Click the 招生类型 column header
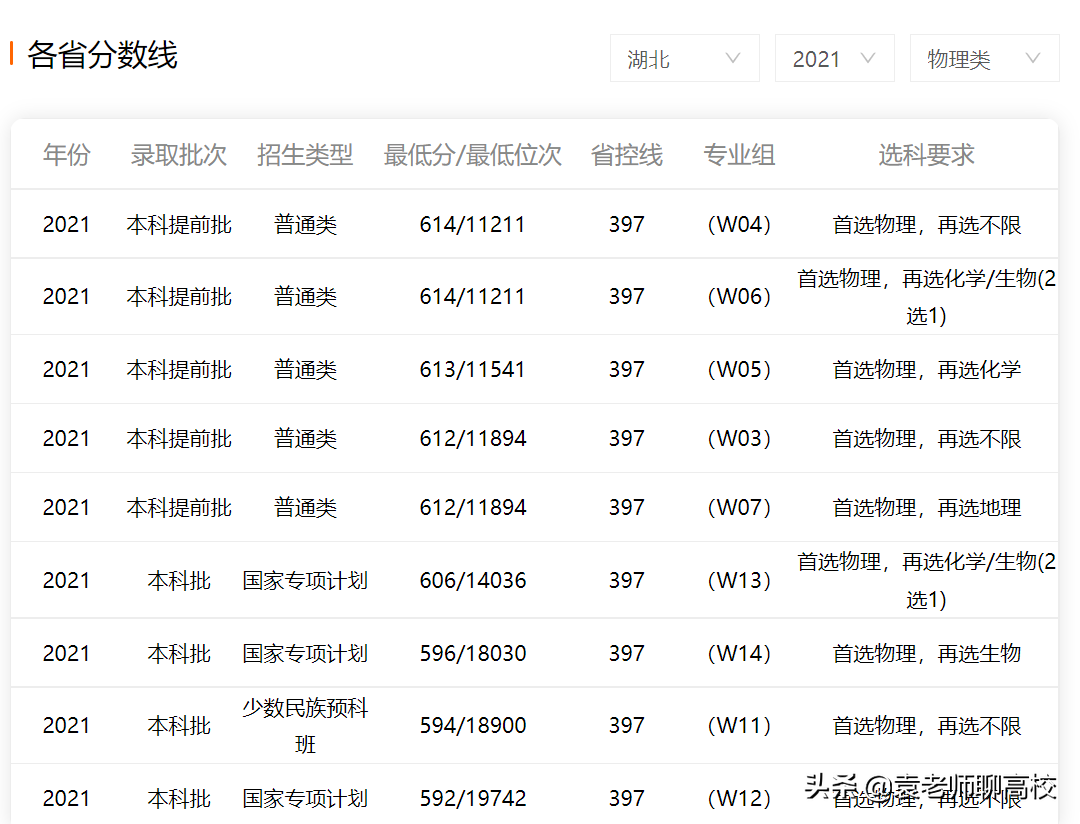This screenshot has width=1080, height=824. 305,155
